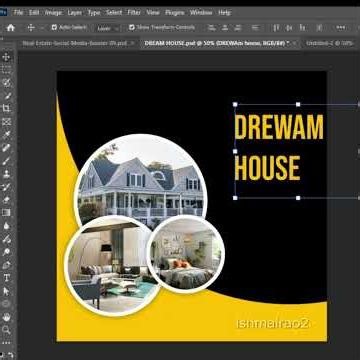Click the HOUSE text on canvas
The width and height of the screenshot is (360, 360).
click(x=267, y=168)
